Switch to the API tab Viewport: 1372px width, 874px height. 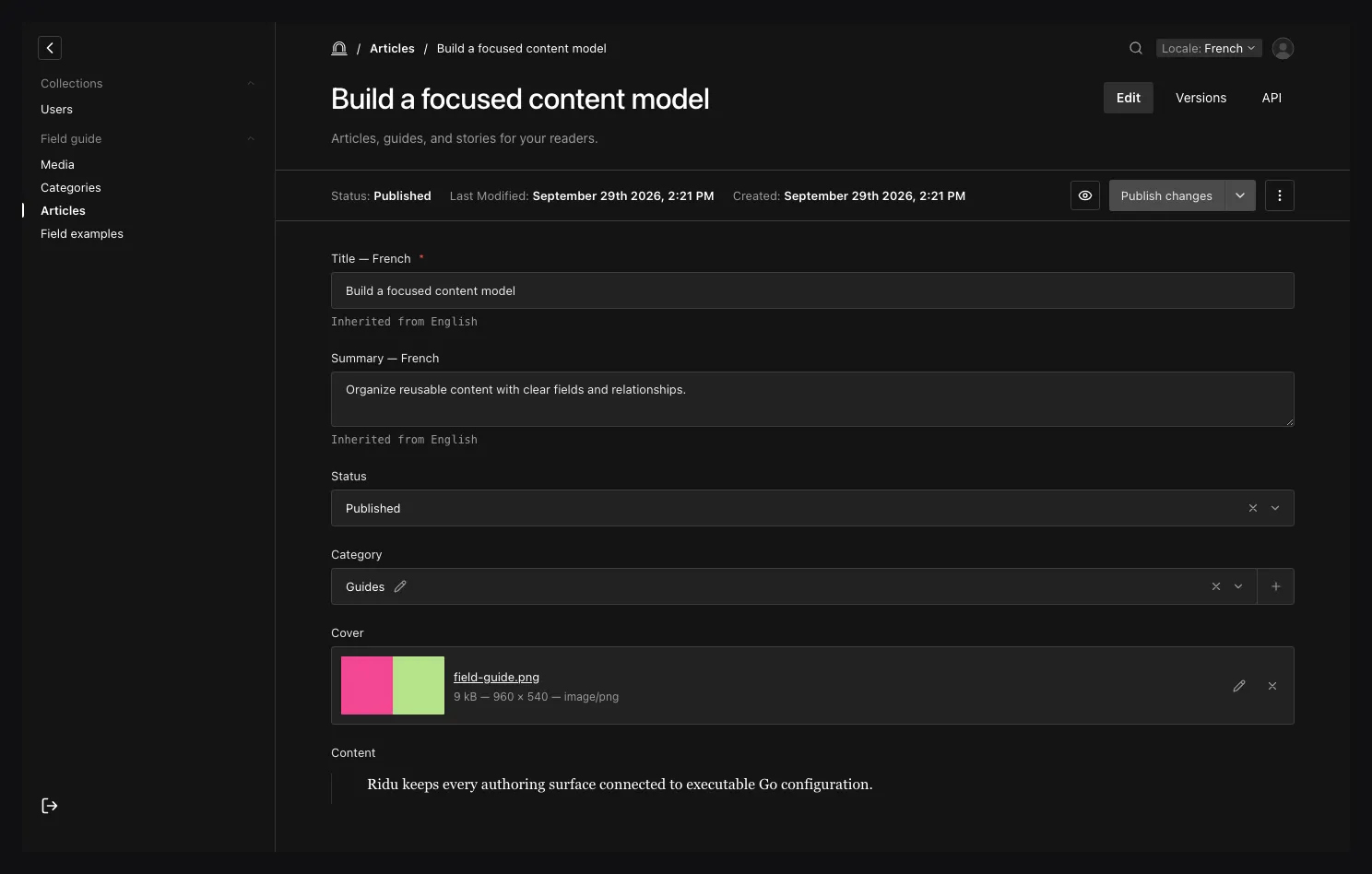[1271, 98]
